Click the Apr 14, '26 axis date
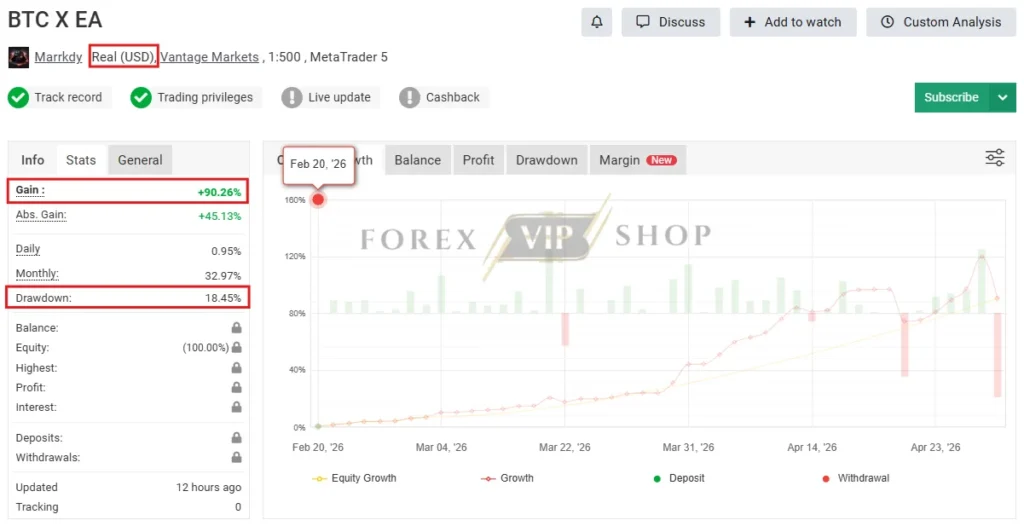 (x=812, y=448)
